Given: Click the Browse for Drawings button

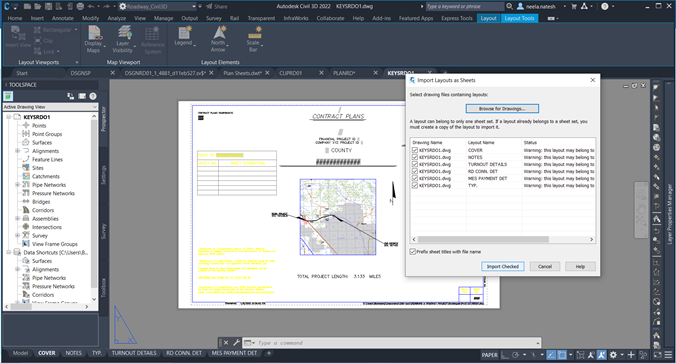Looking at the screenshot, I should pyautogui.click(x=502, y=109).
